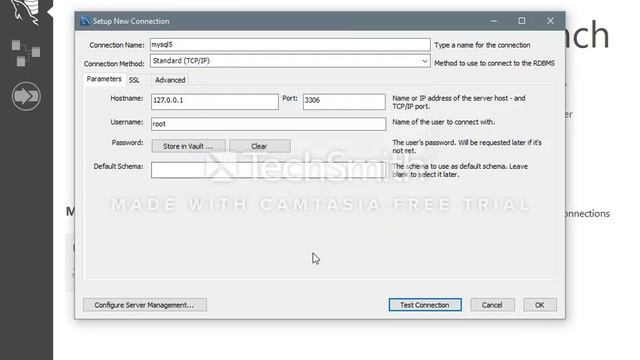Maximize the Setup New Connection dialog
Viewport: 640px width, 360px height.
522,21
